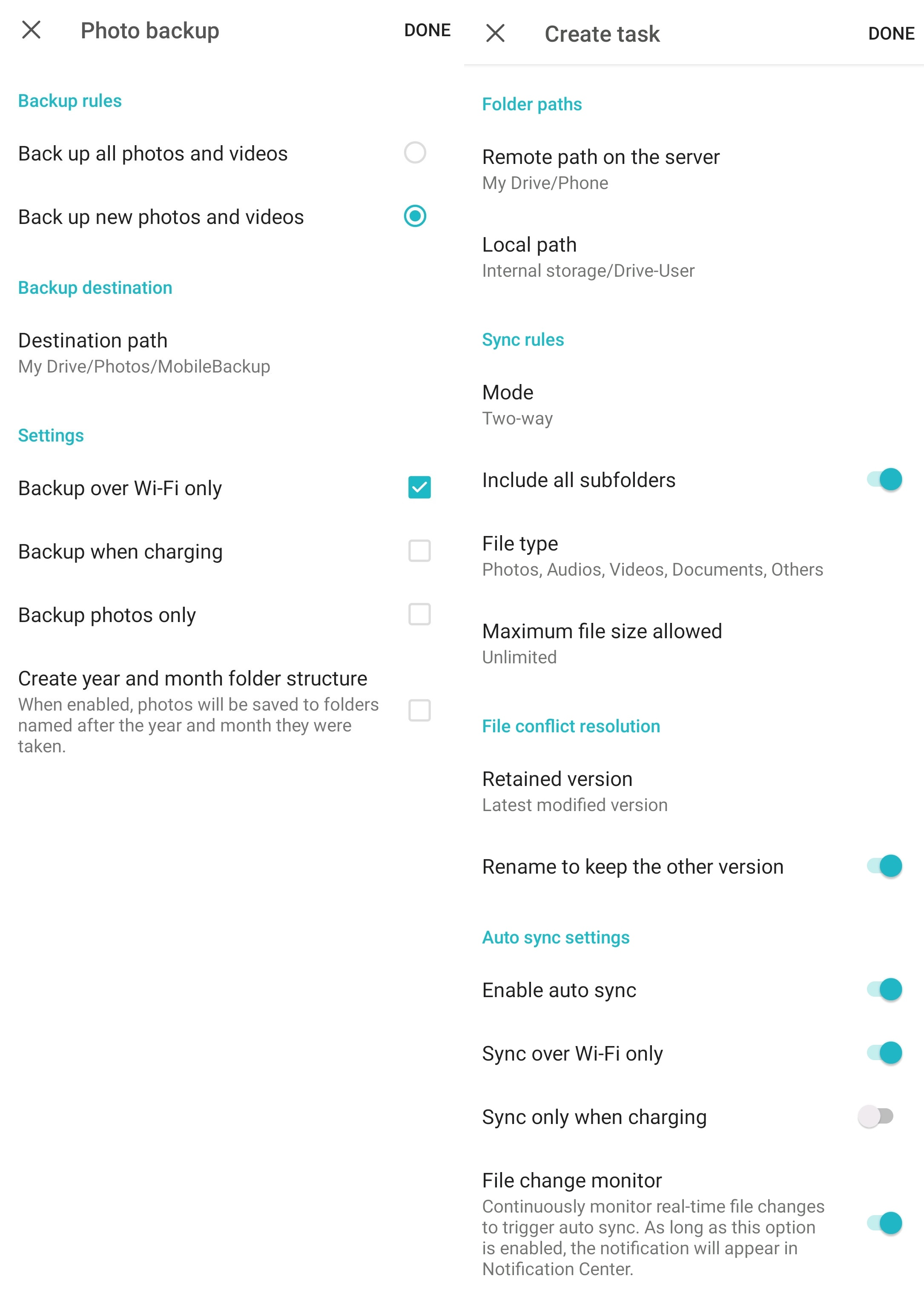Check Backup when charging
Viewport: 924px width, 1296px height.
[419, 551]
